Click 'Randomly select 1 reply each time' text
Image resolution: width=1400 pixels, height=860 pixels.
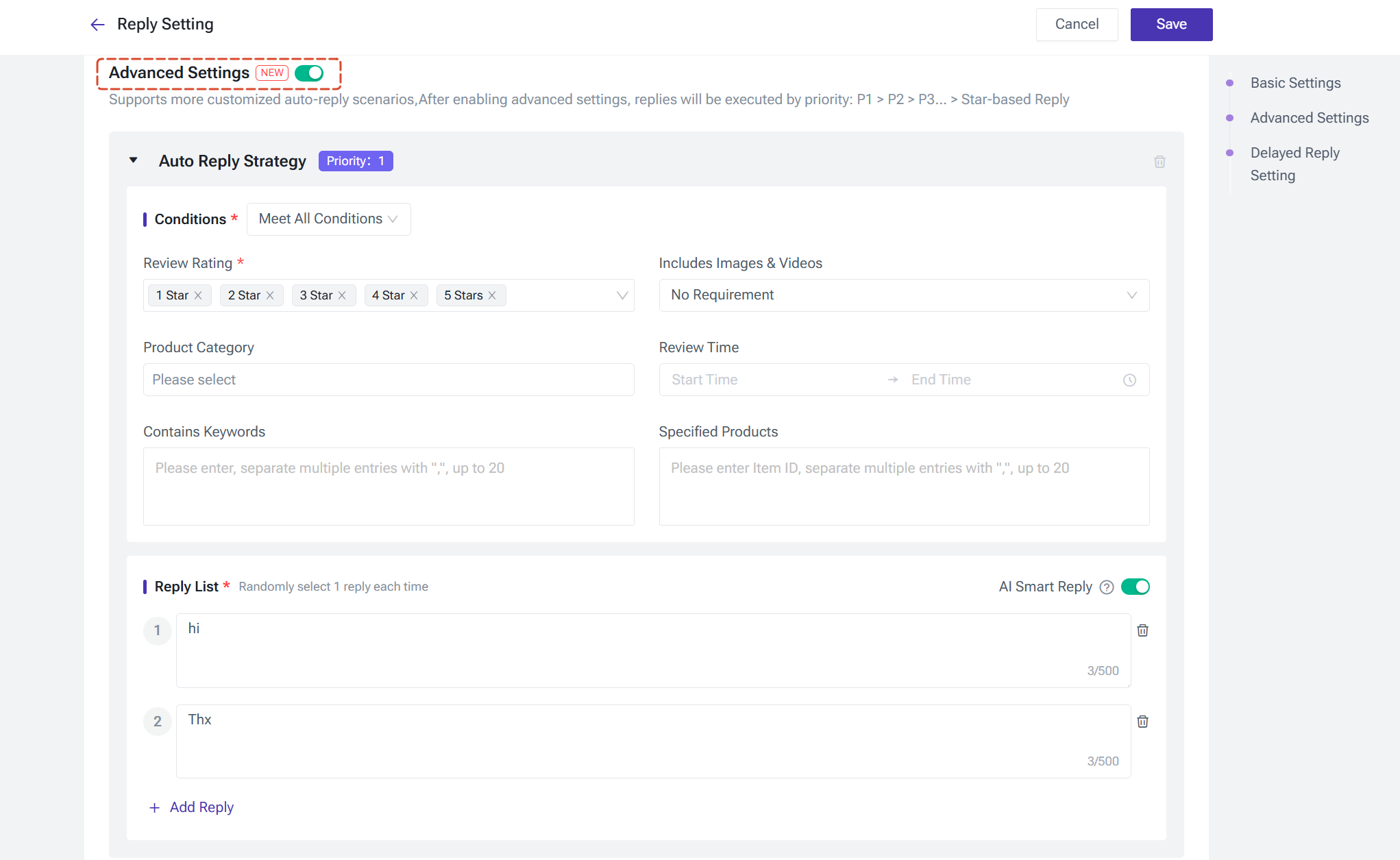pos(333,587)
